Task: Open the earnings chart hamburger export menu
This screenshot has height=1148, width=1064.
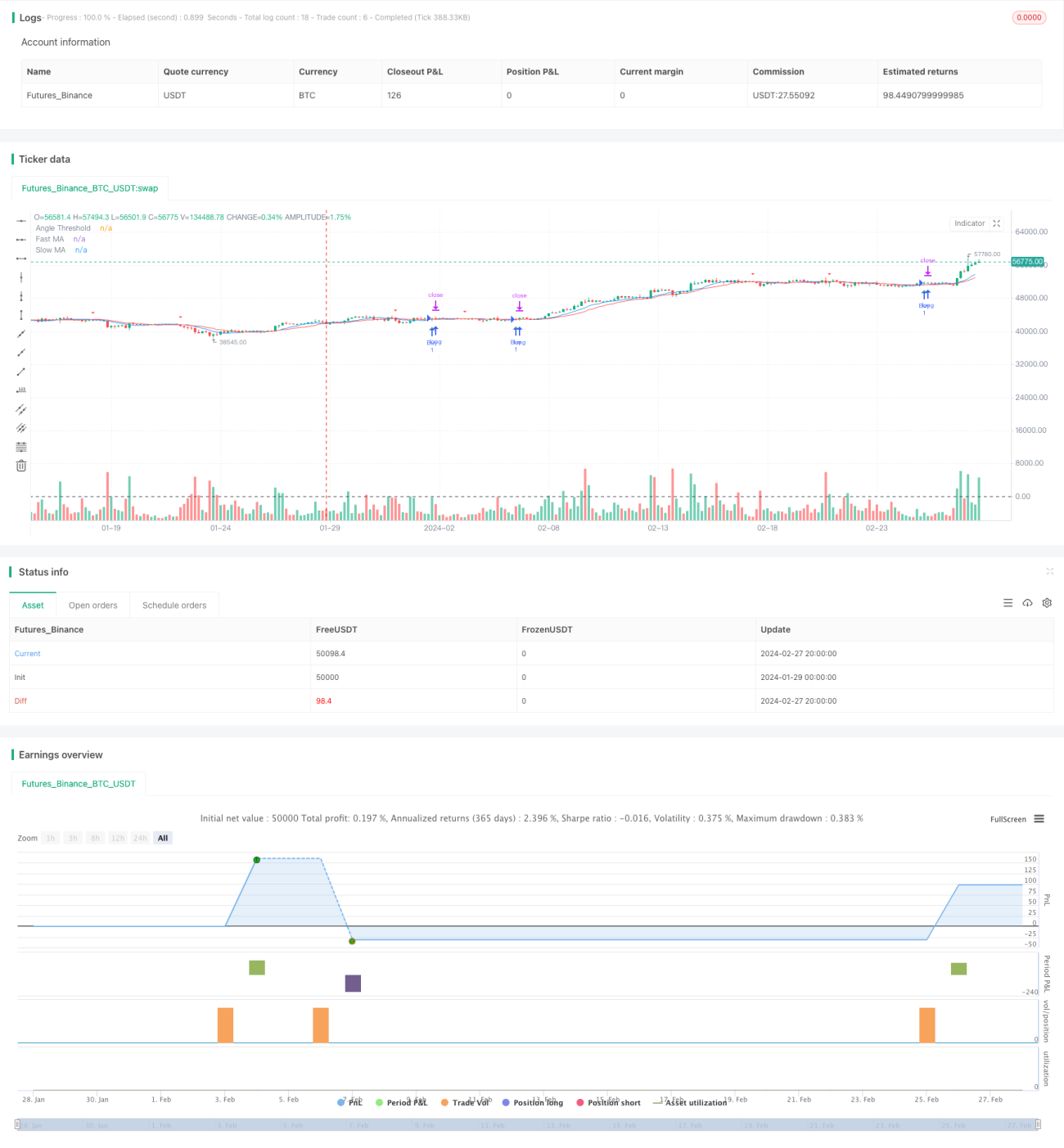Action: [x=1039, y=819]
